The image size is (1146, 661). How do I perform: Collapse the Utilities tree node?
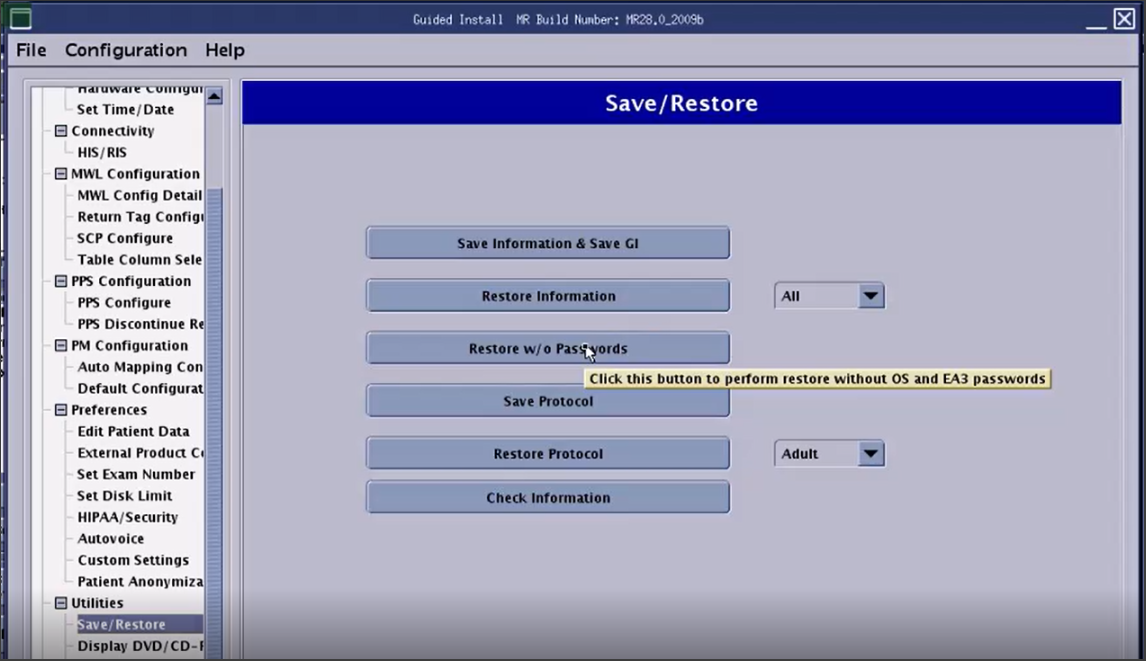pos(61,603)
